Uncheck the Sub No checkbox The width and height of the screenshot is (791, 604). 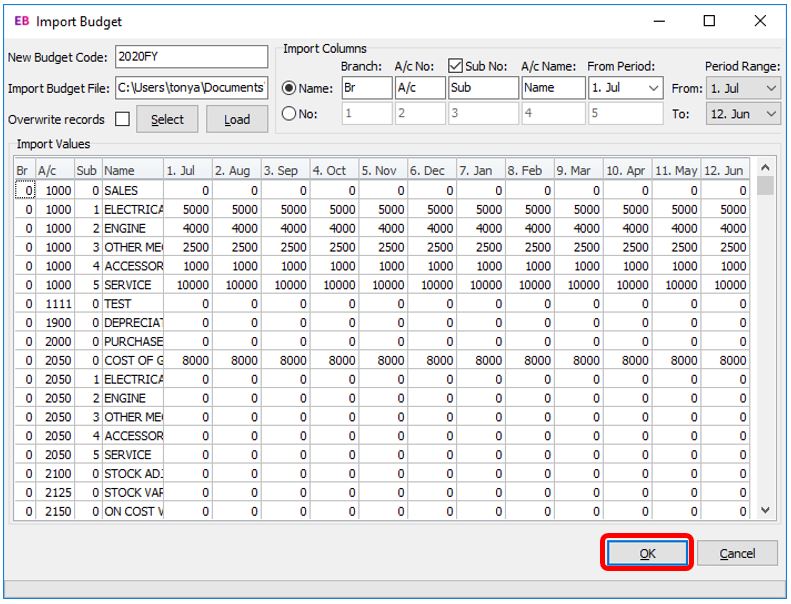click(456, 67)
